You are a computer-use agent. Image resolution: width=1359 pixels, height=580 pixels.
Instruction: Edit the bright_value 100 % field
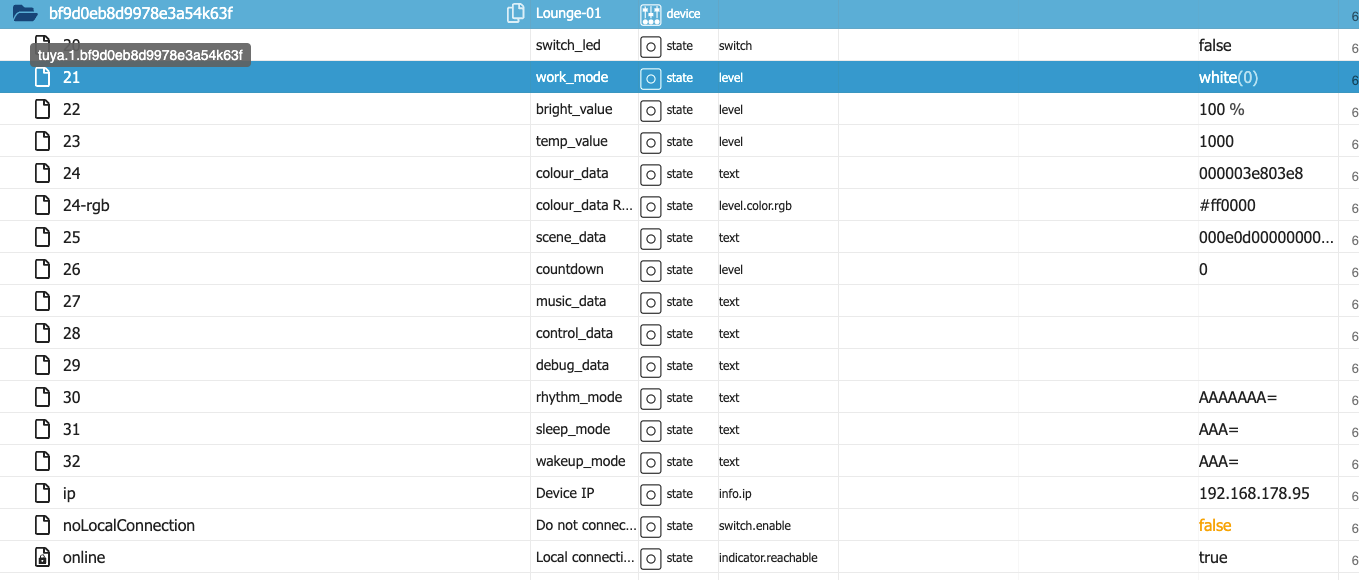[1221, 109]
